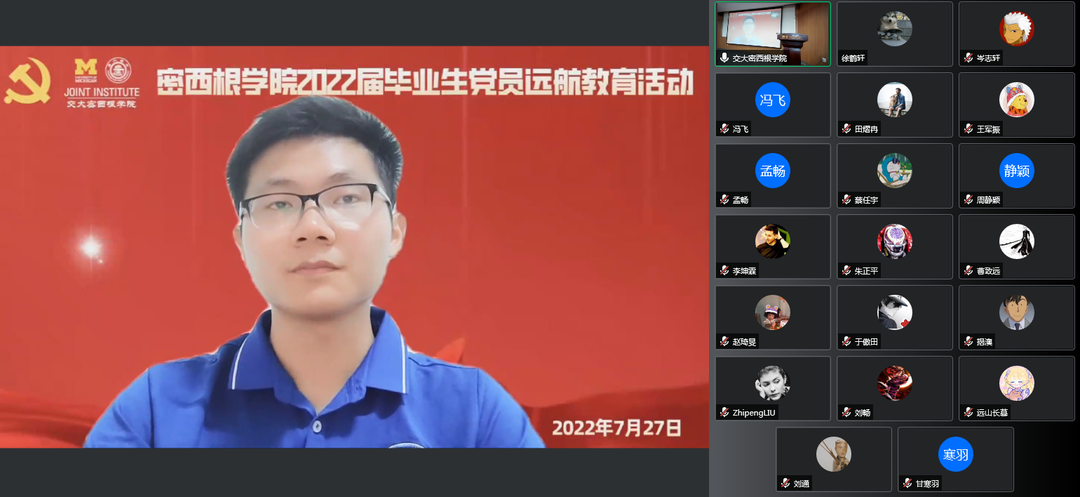Open the 交大密西根学院 conference room video tile
Viewport: 1080px width, 497px height.
click(773, 34)
